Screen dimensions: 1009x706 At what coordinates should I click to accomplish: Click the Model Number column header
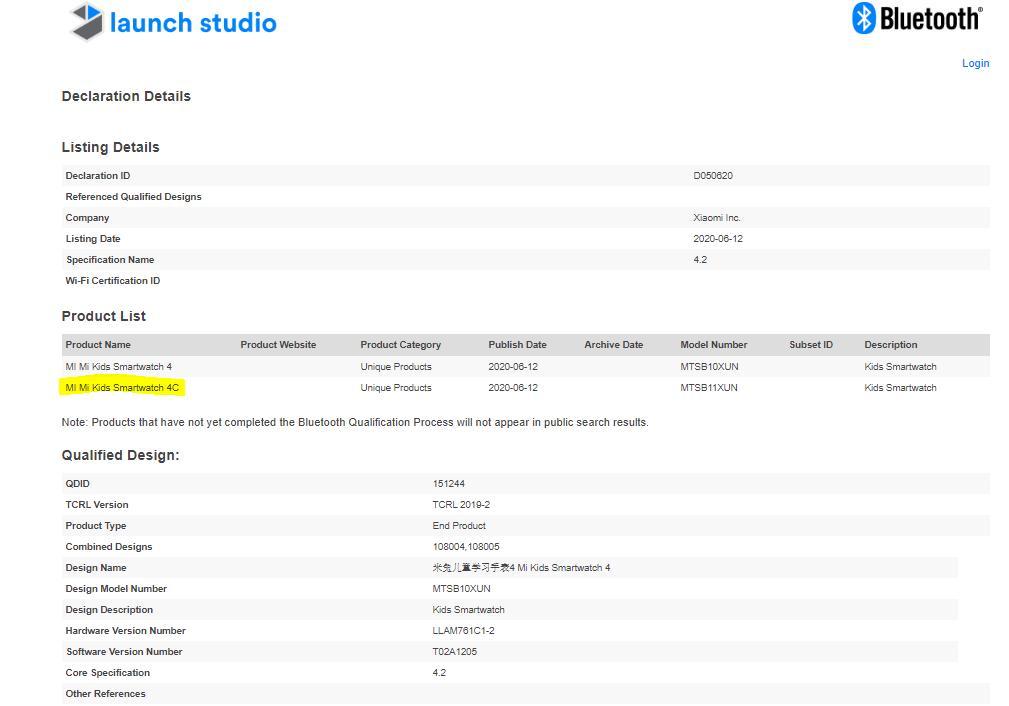coord(713,345)
